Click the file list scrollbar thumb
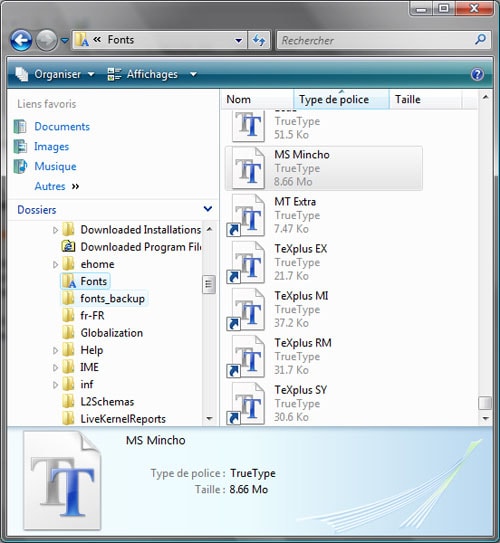500x543 pixels. tap(485, 403)
